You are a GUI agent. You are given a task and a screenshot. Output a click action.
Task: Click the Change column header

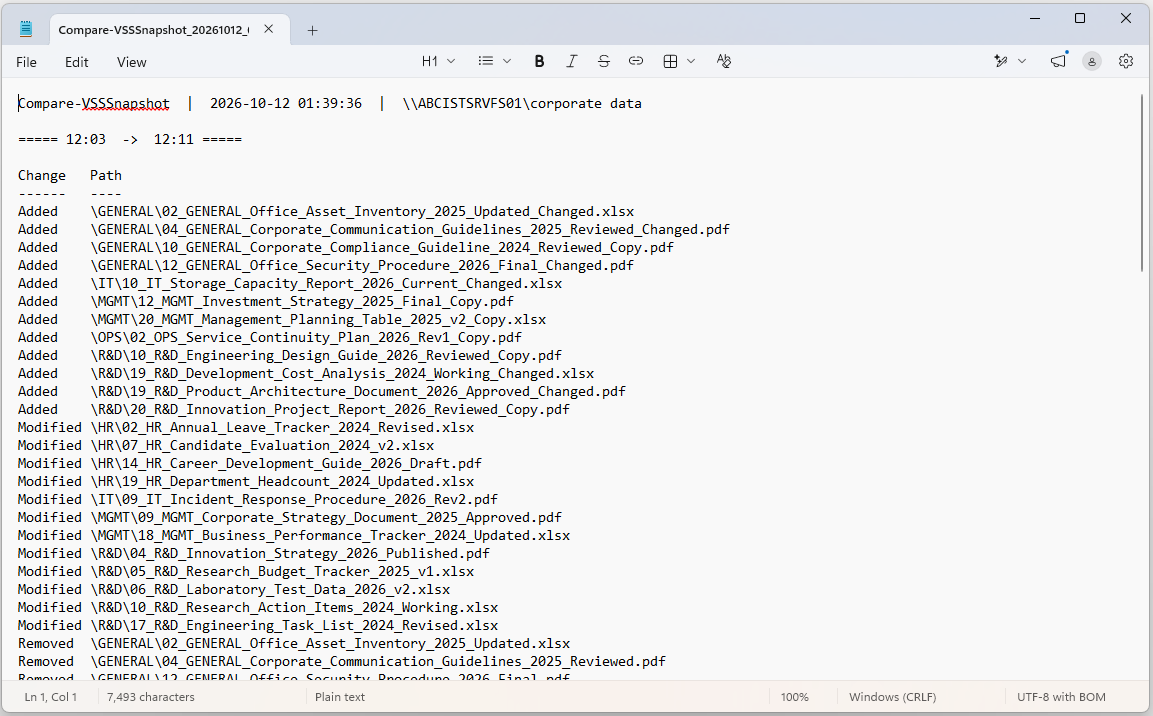pos(42,176)
